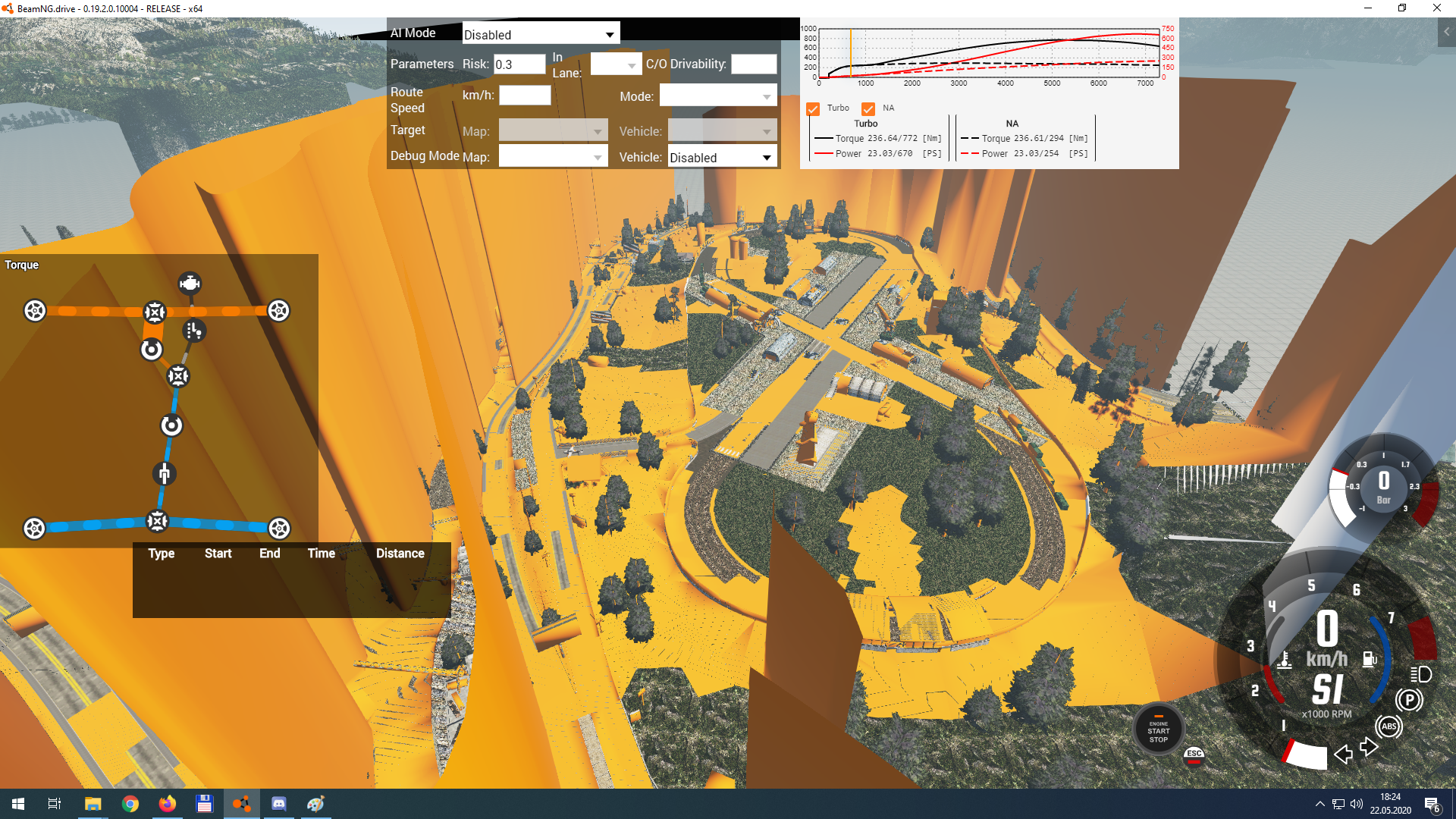Click the Type column header
This screenshot has width=1456, height=819.
[161, 554]
